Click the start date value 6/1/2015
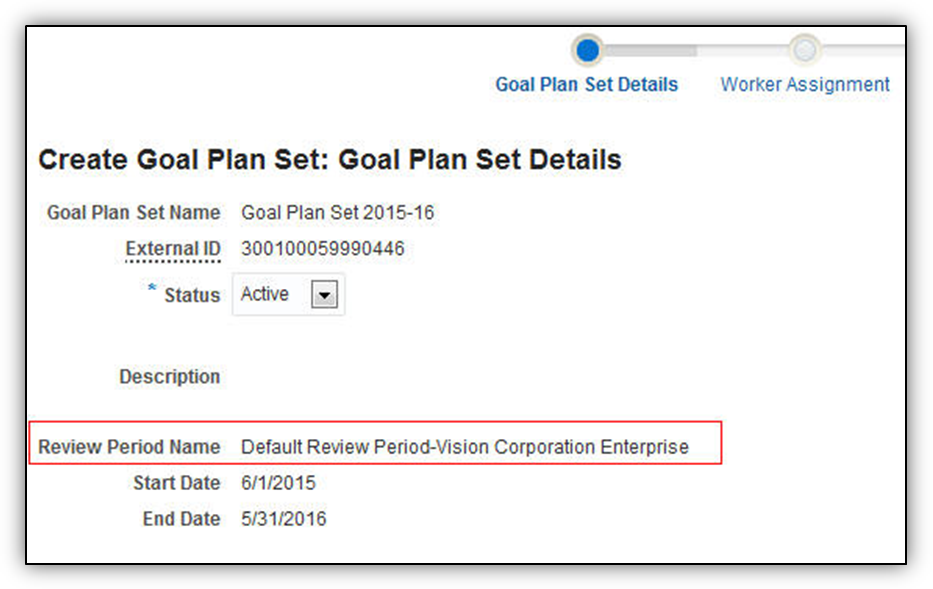 (x=278, y=483)
